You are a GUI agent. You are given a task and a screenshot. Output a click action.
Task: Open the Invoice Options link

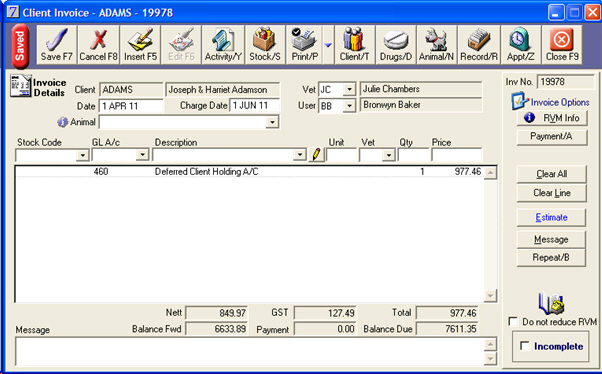pos(560,102)
